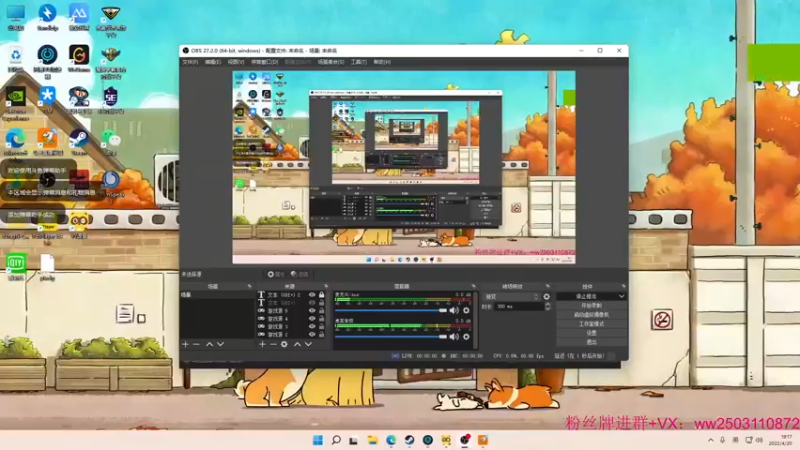The image size is (800, 450).
Task: Toggle the lock on the 文本 (GDI+) 2 source
Action: pyautogui.click(x=321, y=295)
